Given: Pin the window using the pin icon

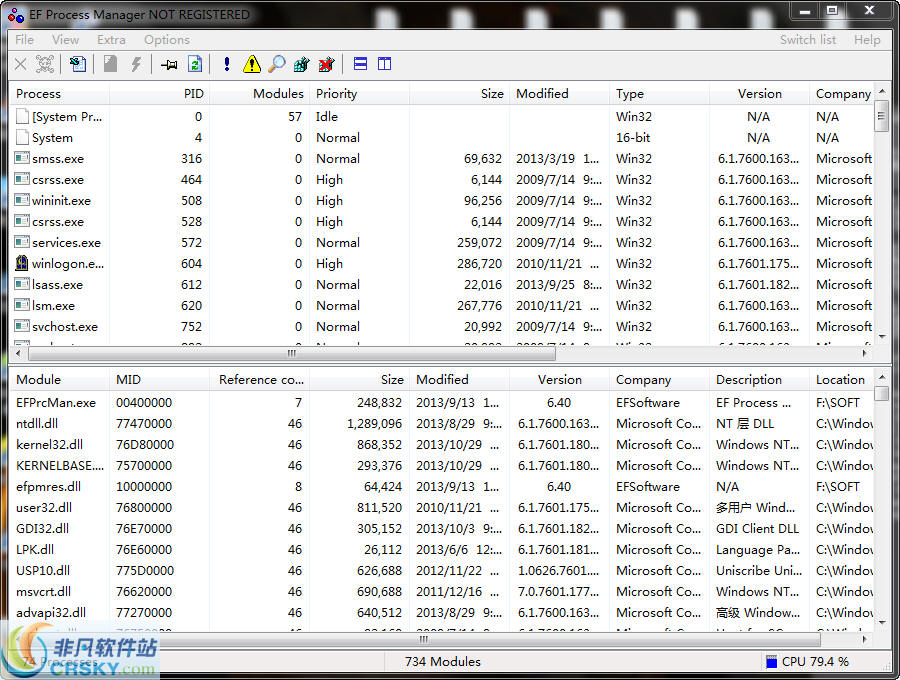Looking at the screenshot, I should point(170,64).
